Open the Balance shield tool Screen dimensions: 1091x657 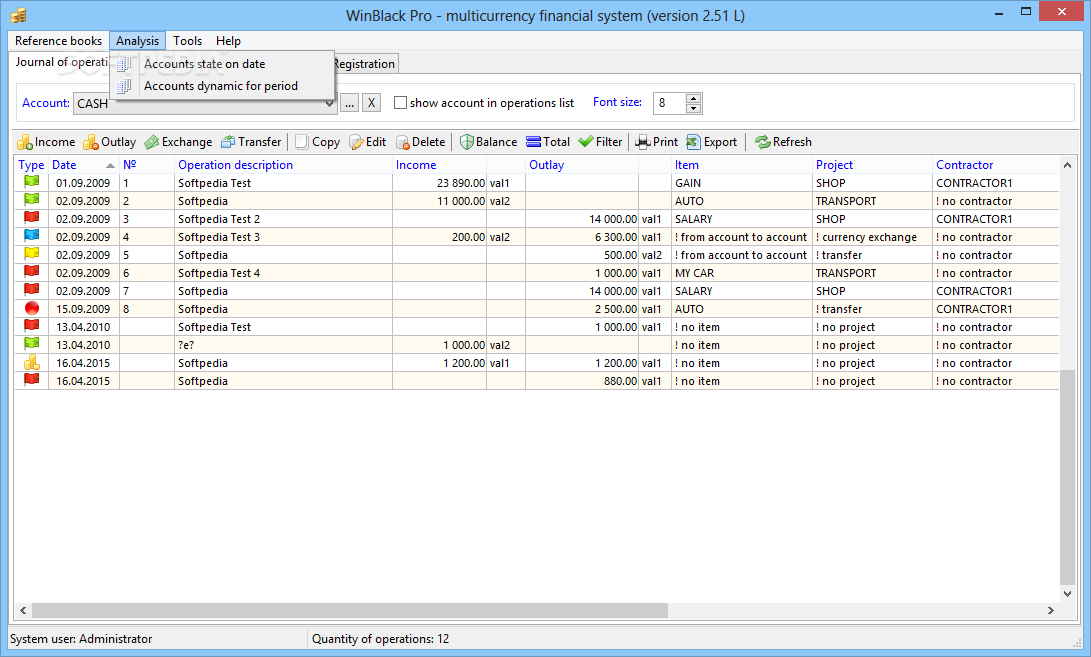[x=488, y=142]
